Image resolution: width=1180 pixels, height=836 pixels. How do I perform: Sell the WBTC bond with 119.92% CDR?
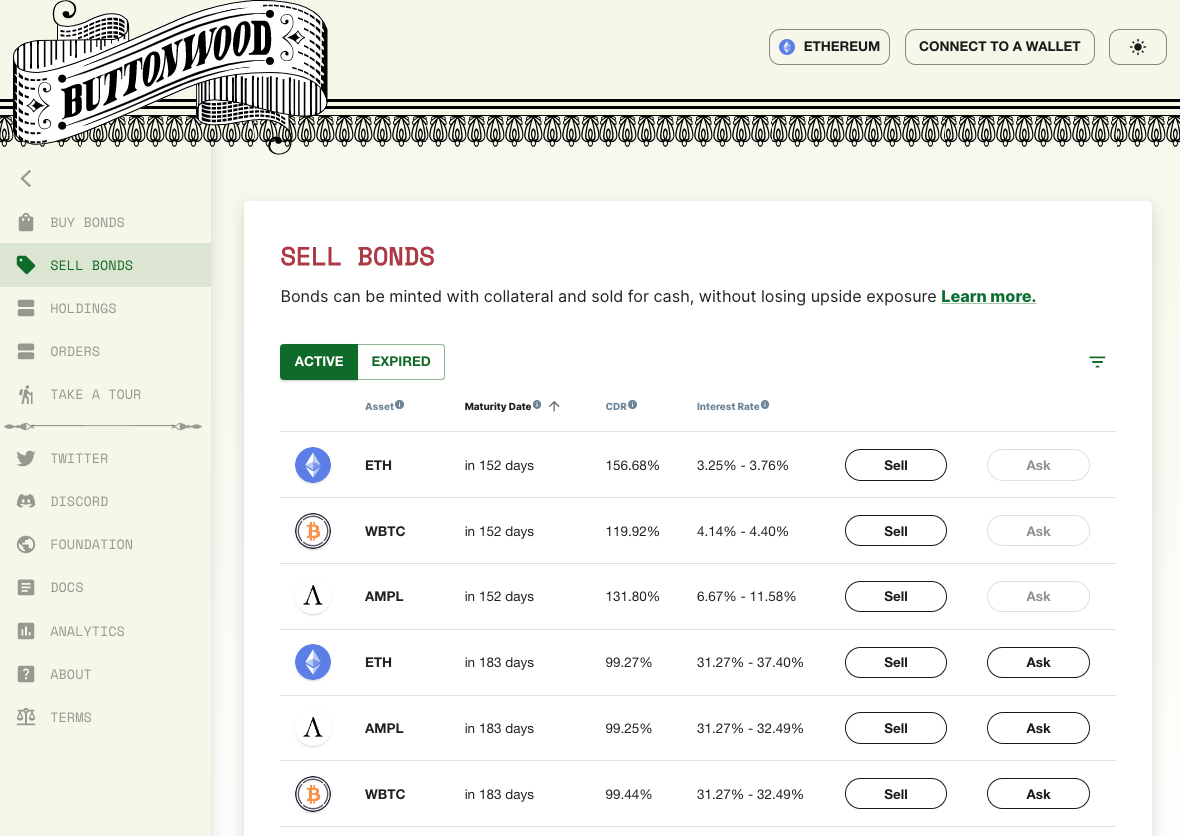(x=896, y=531)
